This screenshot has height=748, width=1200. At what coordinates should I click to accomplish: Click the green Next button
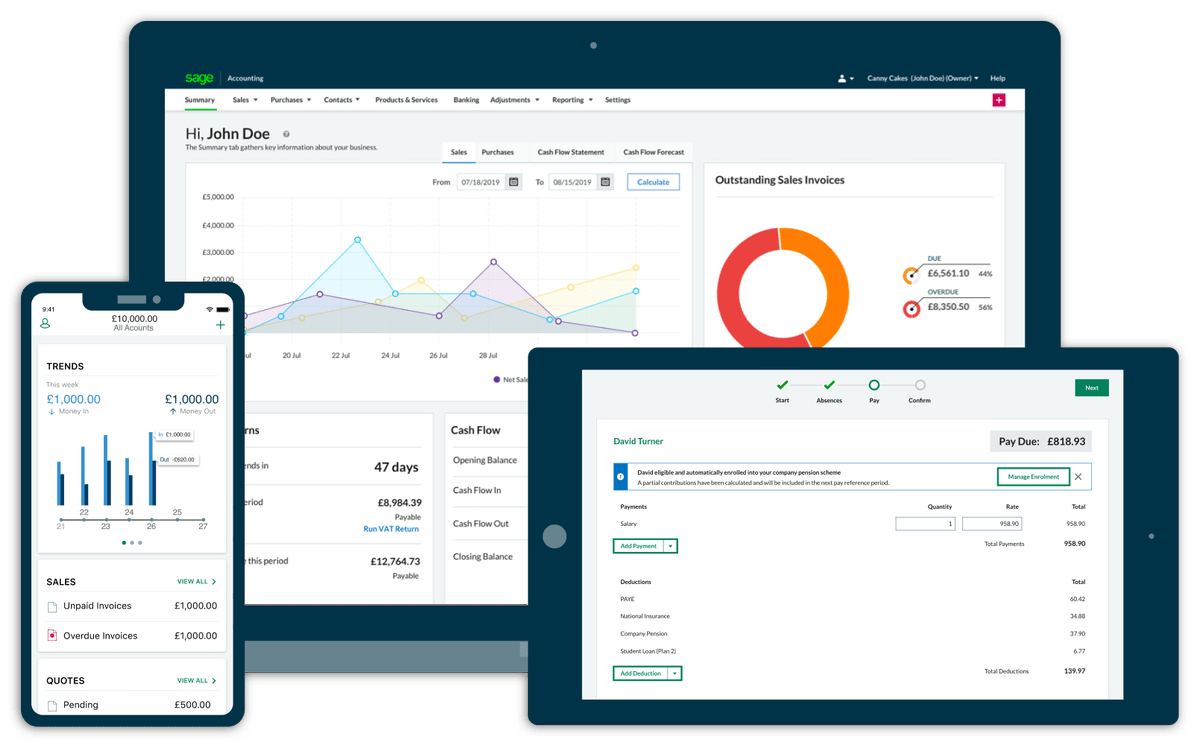[1091, 388]
